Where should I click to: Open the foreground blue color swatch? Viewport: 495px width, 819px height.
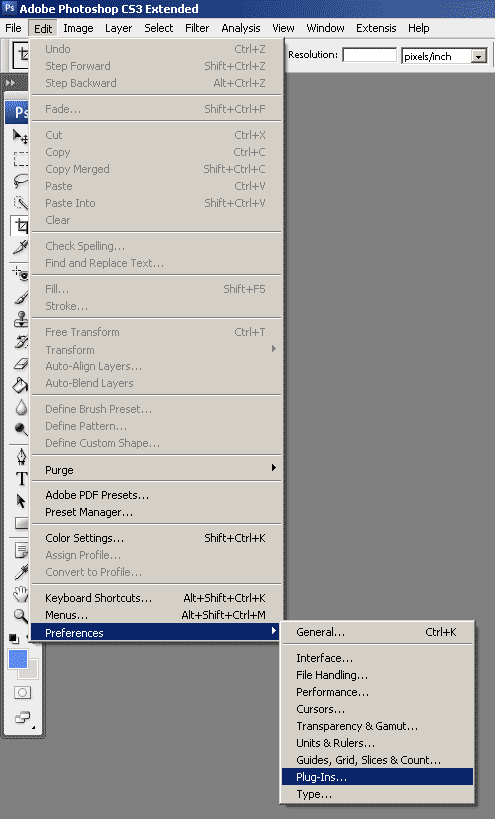tap(18, 659)
